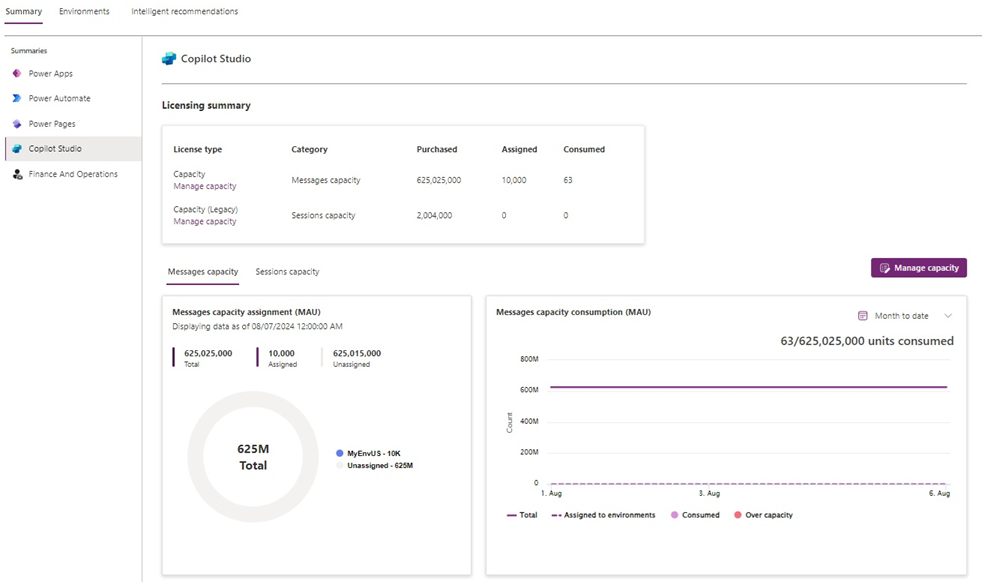
Task: Click the dashed Assigned line in chart
Action: click(748, 484)
